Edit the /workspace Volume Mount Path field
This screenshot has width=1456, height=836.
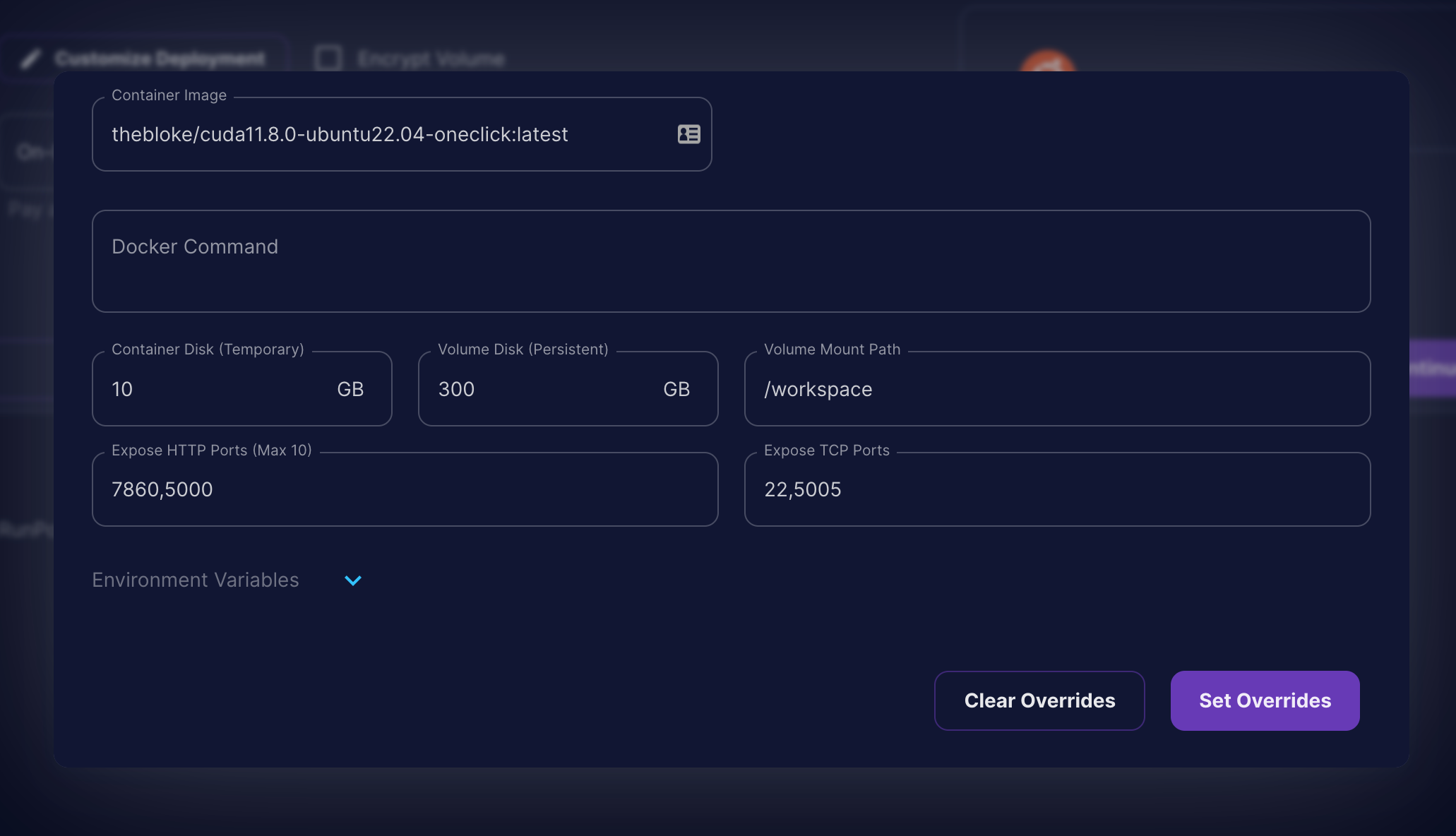point(1056,389)
